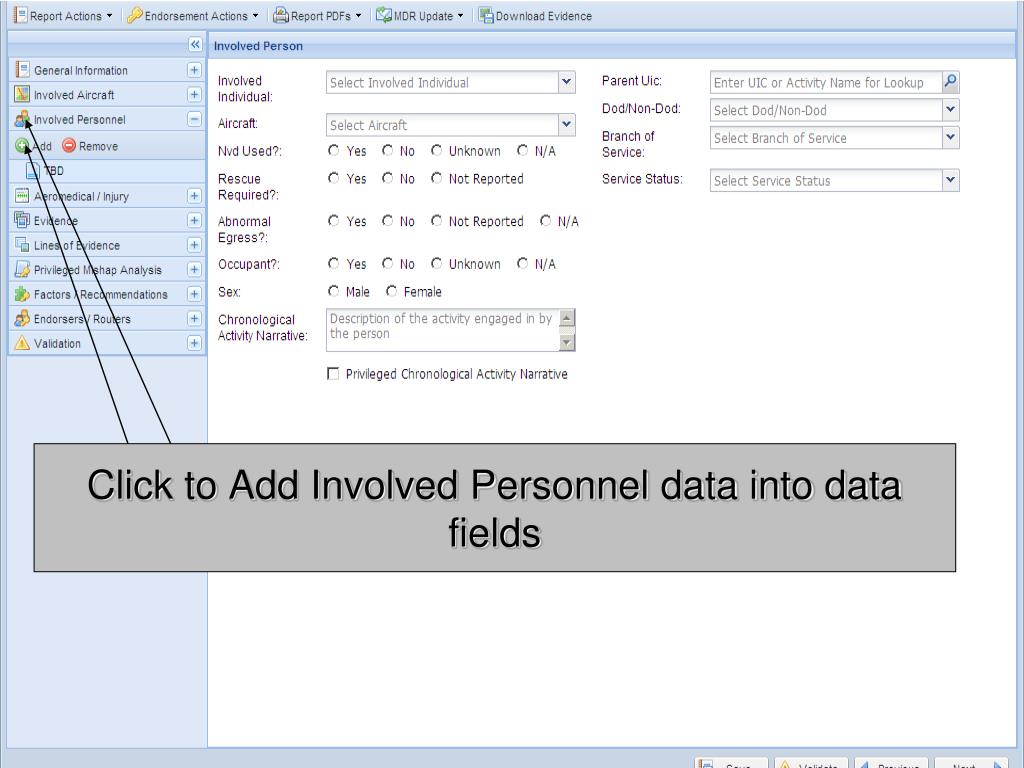Open the Select Dod/Non-Dod dropdown
Viewport: 1024px width, 768px height.
951,110
